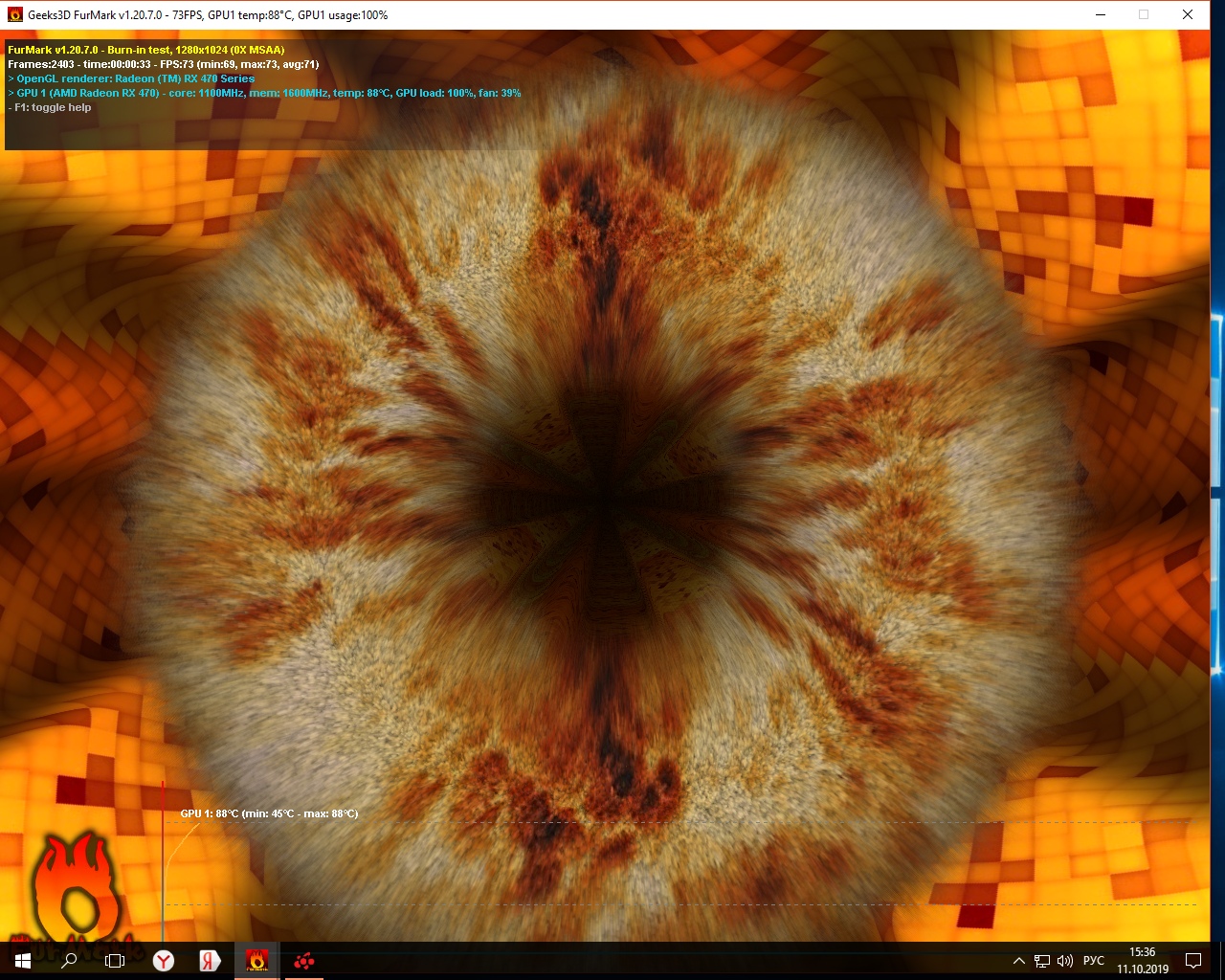Open taskbar search magnifier
Screen dimensions: 1225x980
click(69, 961)
